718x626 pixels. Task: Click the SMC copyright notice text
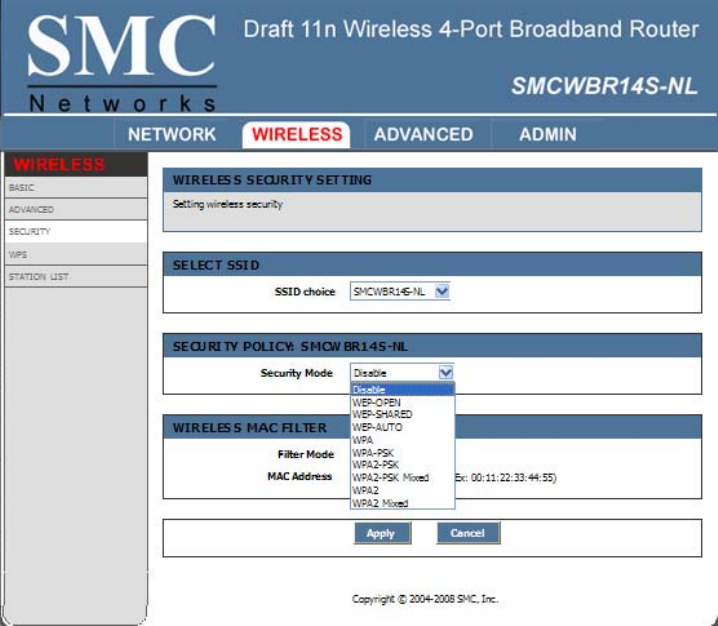[425, 599]
